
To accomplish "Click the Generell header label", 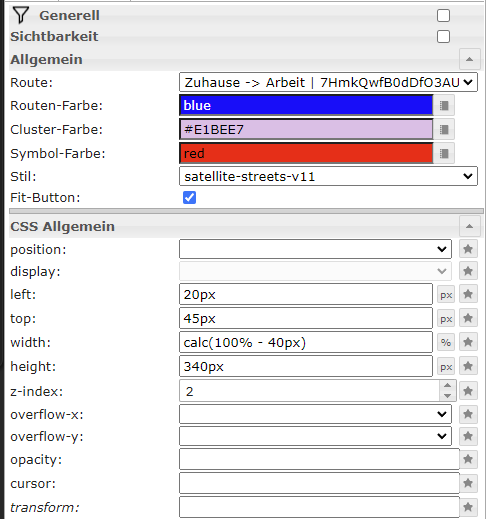I will point(69,15).
